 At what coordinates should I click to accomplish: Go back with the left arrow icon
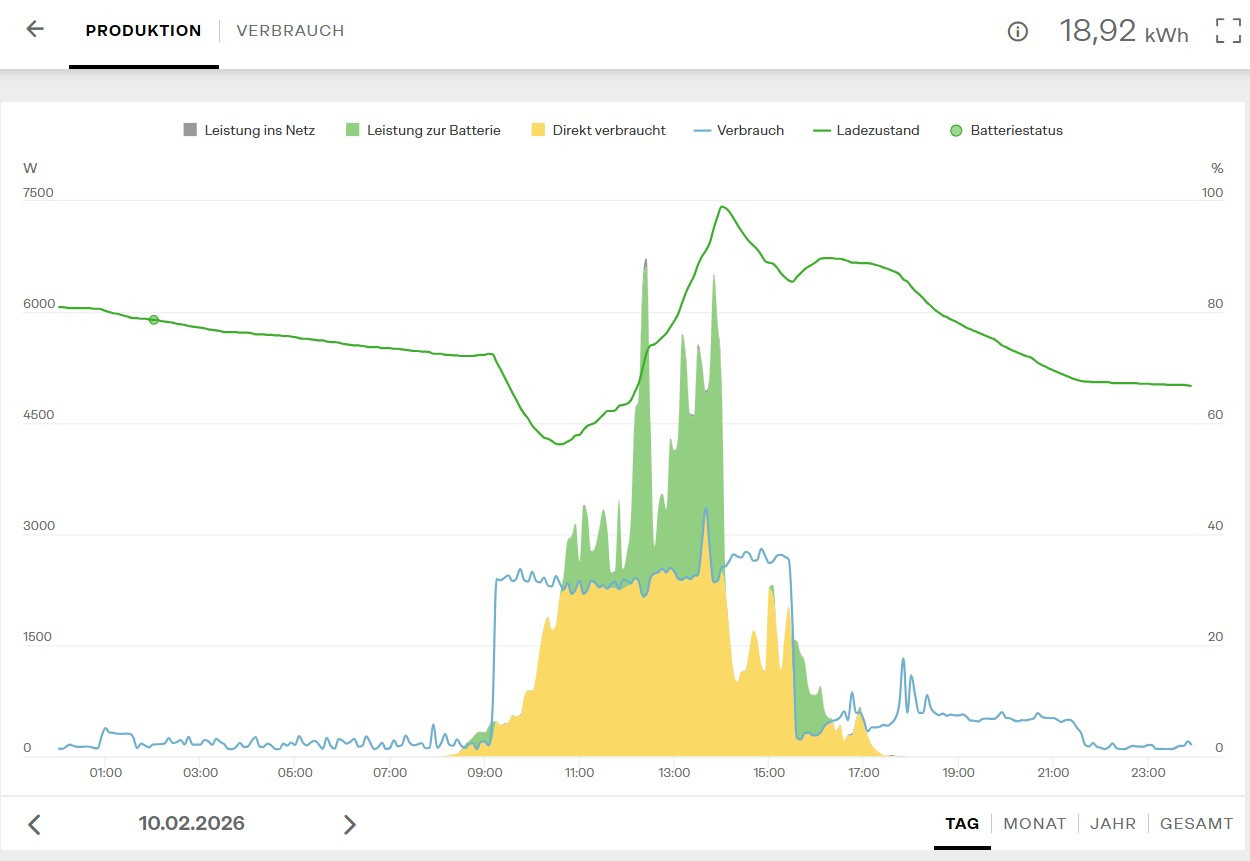pyautogui.click(x=35, y=29)
